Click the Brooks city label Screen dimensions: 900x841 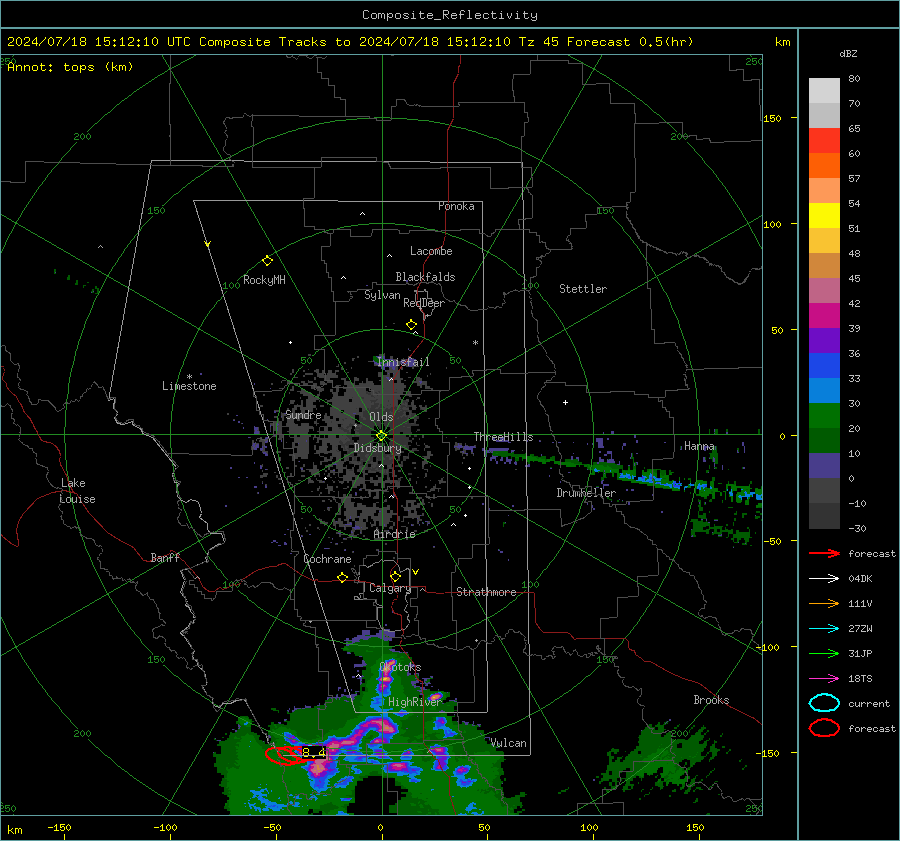pyautogui.click(x=711, y=700)
